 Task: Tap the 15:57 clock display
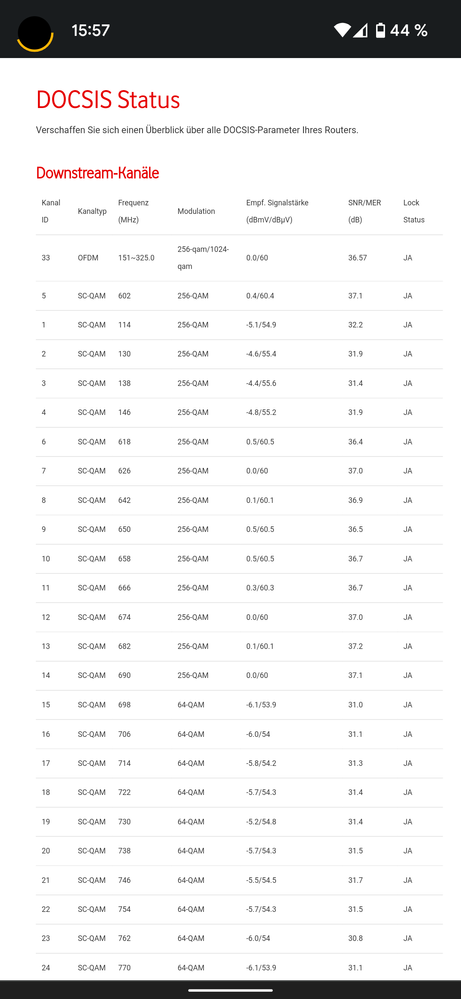pos(90,30)
